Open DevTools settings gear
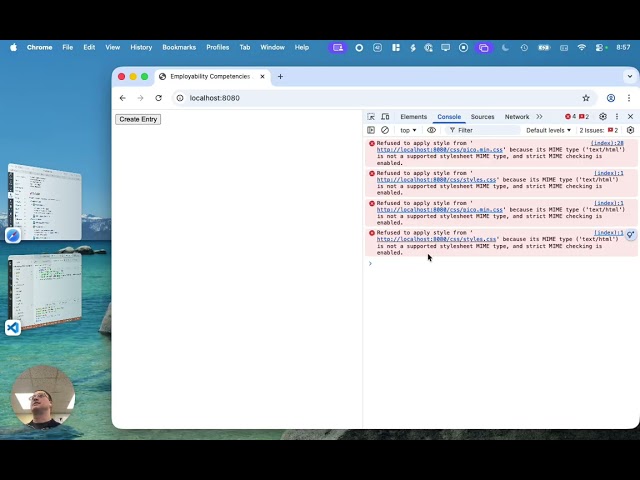The image size is (640, 480). point(603,117)
